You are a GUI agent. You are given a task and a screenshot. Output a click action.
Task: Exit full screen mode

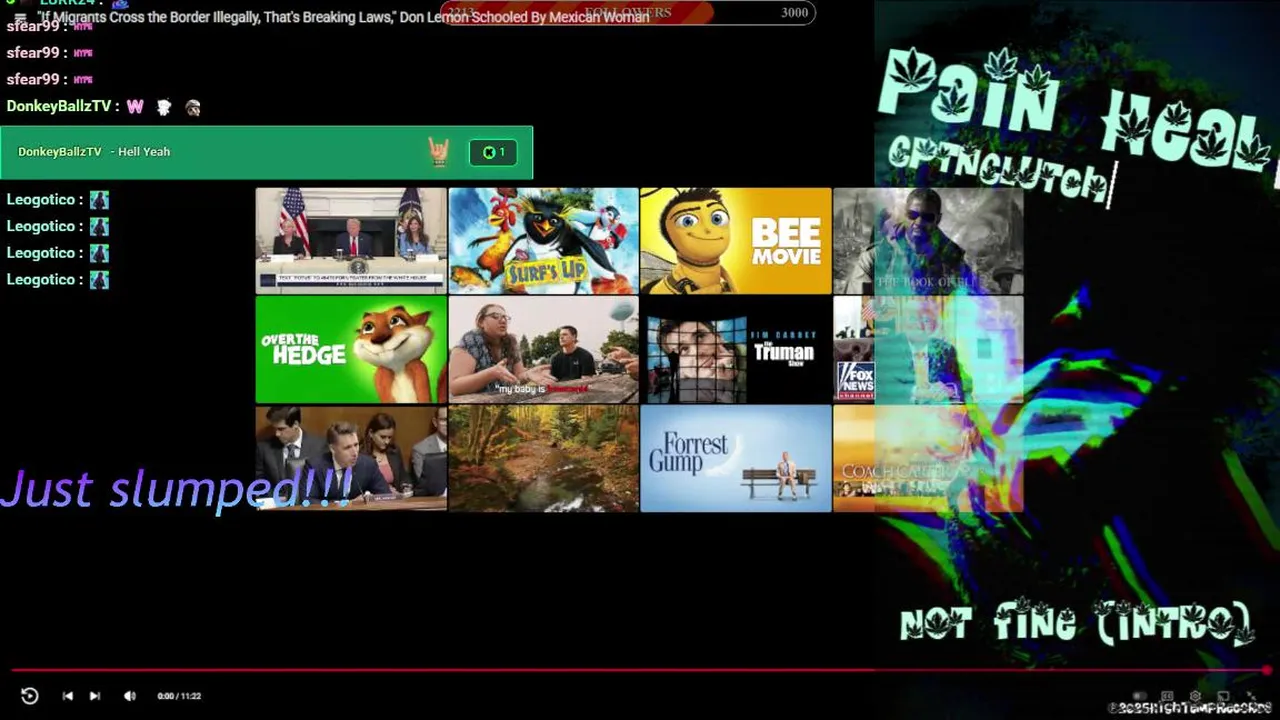pos(1251,696)
